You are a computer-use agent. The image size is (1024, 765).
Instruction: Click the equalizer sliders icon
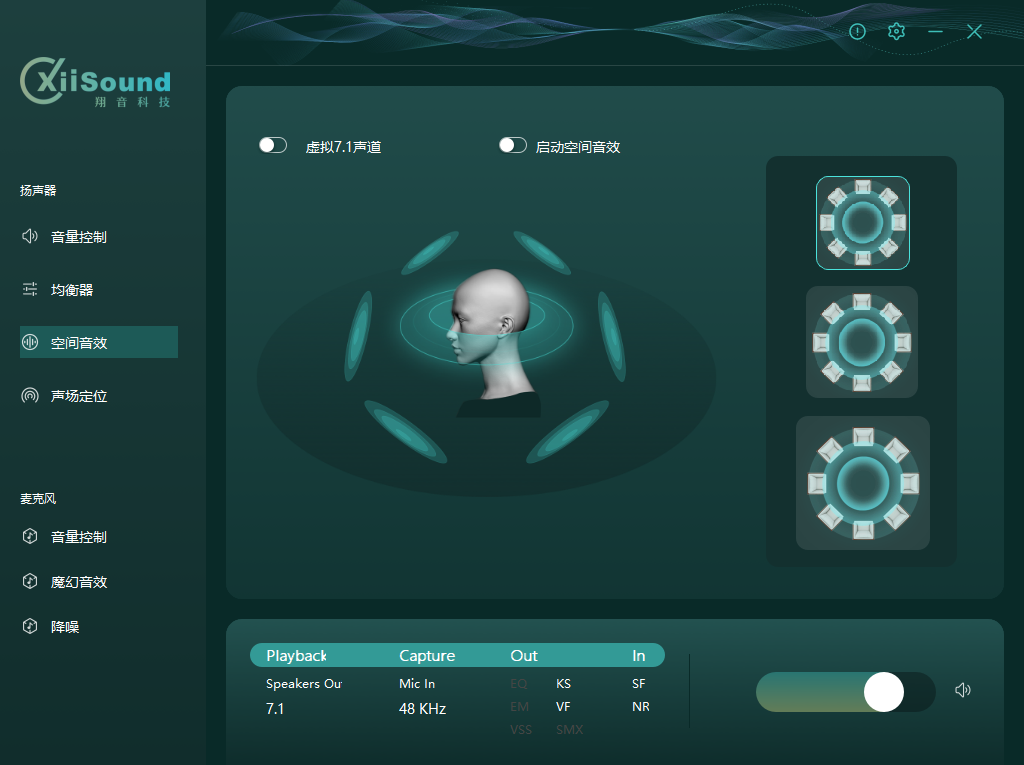pos(30,290)
